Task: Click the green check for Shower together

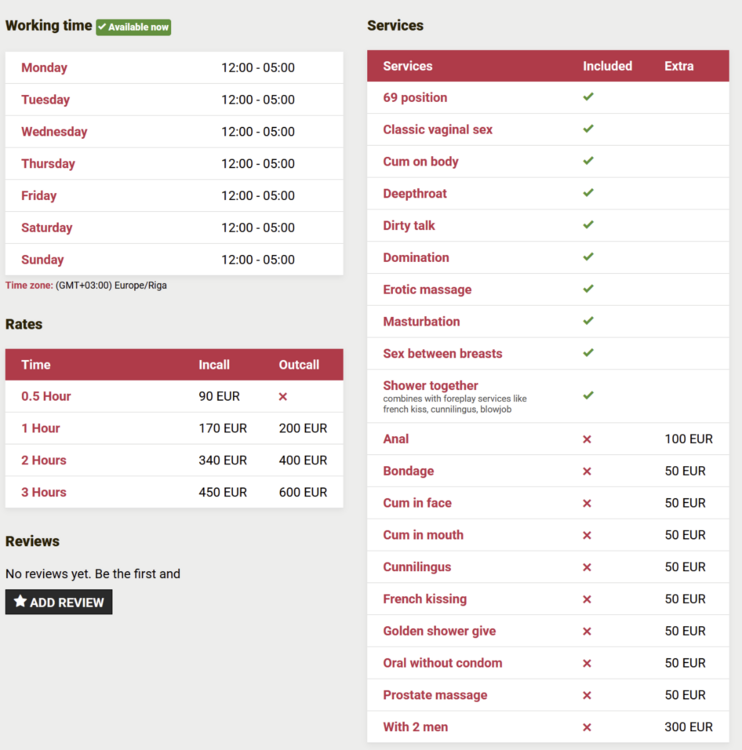Action: coord(588,395)
